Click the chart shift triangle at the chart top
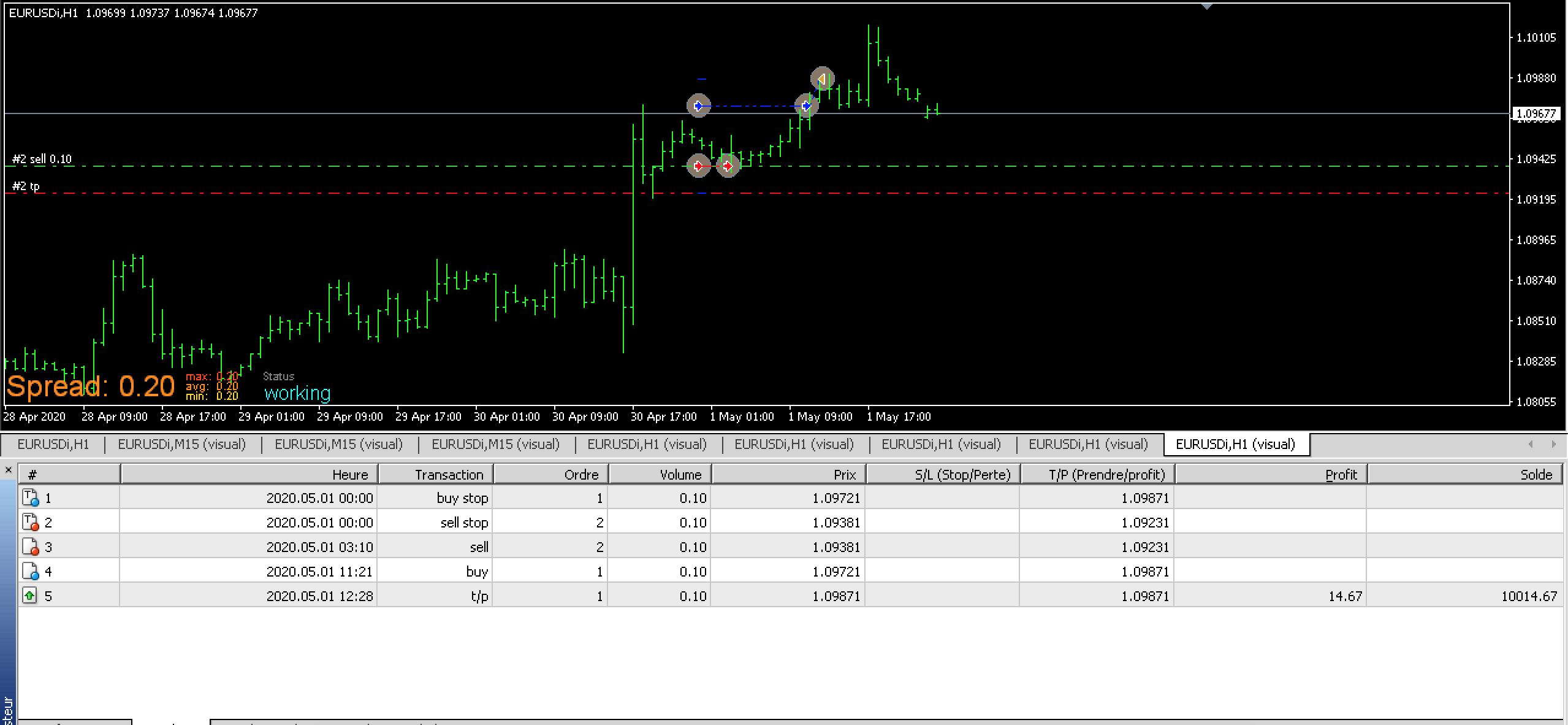Viewport: 1568px width, 725px height. click(x=1207, y=6)
